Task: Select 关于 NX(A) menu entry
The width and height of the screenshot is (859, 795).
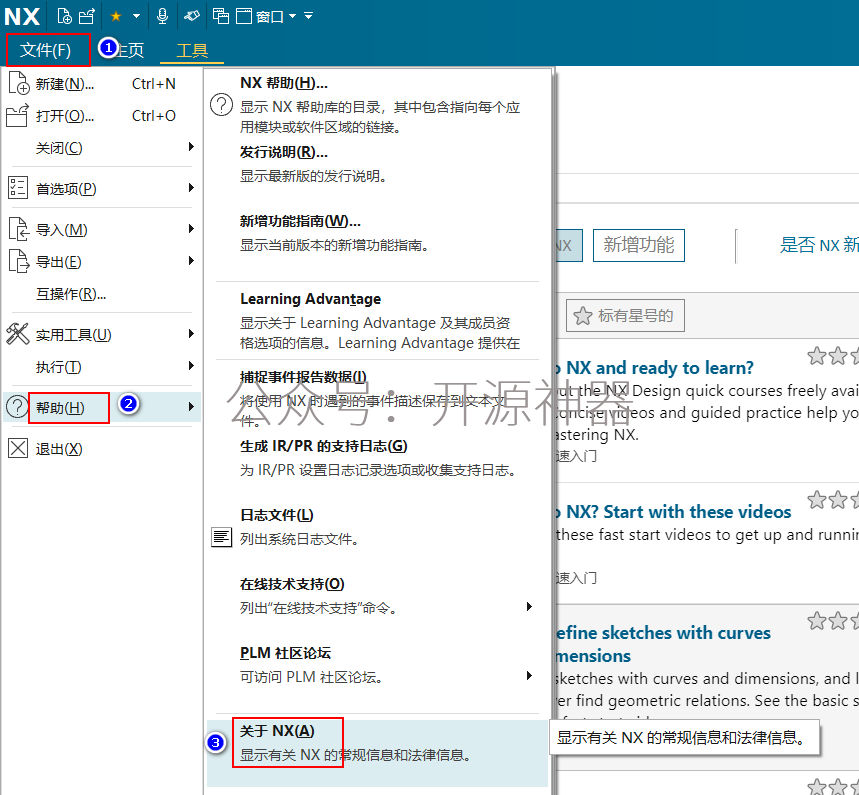Action: point(378,753)
